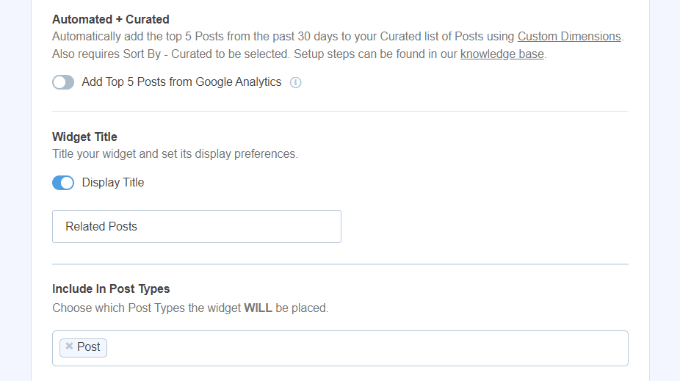
Task: Click info icon beside Google Analytics label
Action: tap(295, 82)
